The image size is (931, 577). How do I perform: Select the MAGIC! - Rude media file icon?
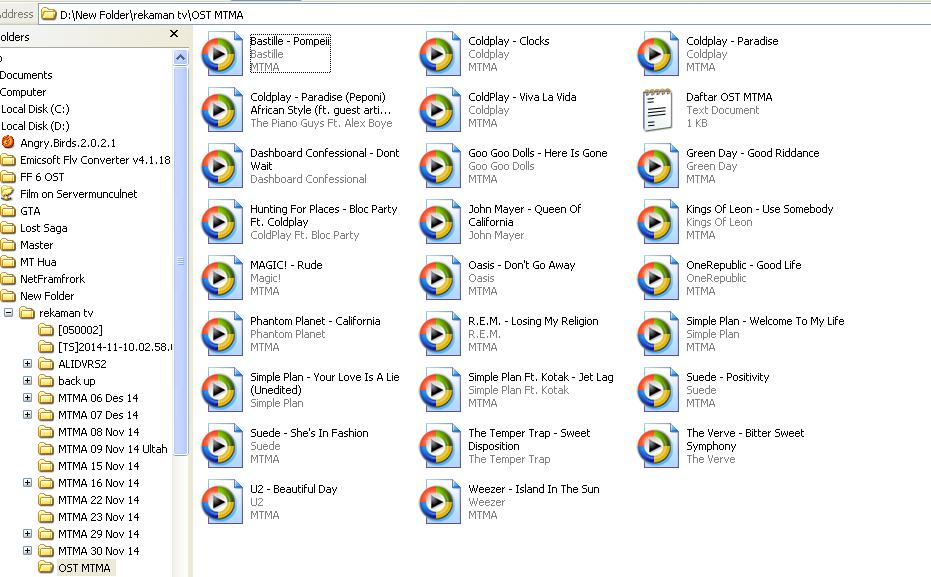221,278
